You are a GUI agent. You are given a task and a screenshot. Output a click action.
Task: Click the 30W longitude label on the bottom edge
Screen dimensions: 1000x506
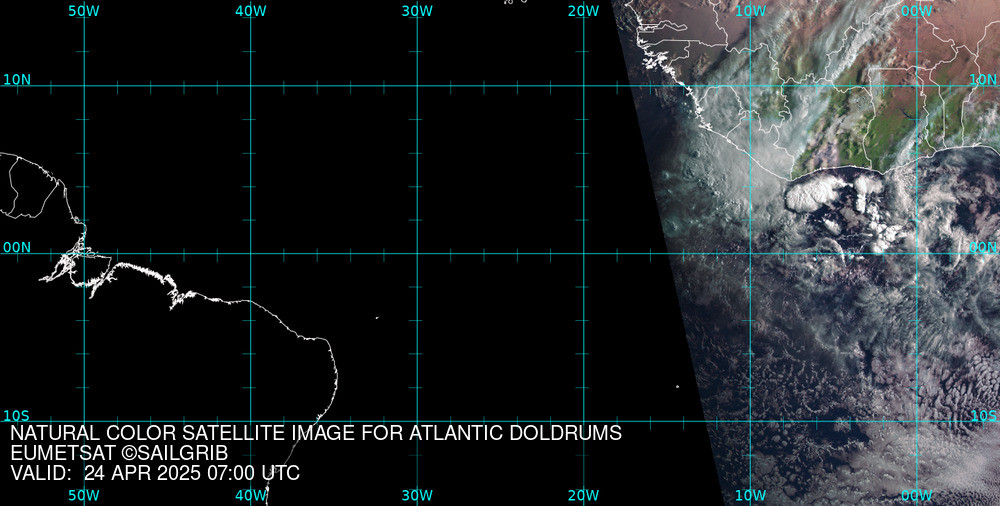pyautogui.click(x=417, y=495)
